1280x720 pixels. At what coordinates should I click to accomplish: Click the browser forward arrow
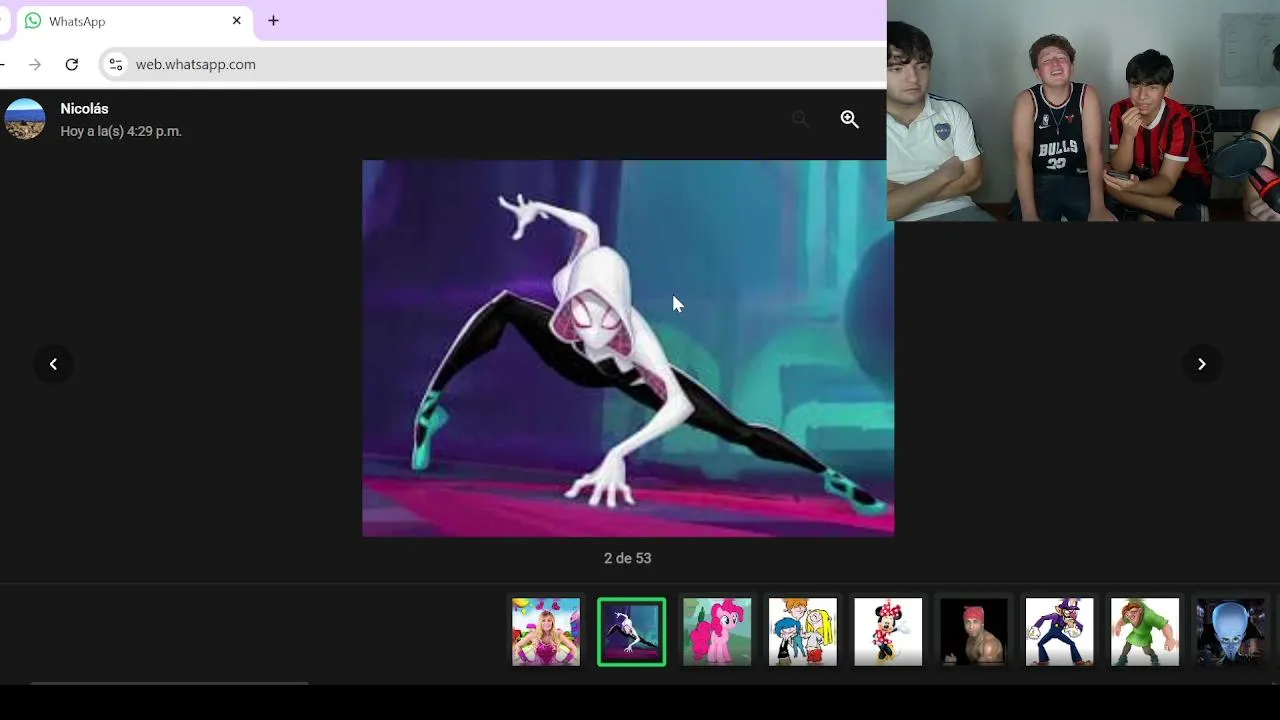tap(35, 64)
